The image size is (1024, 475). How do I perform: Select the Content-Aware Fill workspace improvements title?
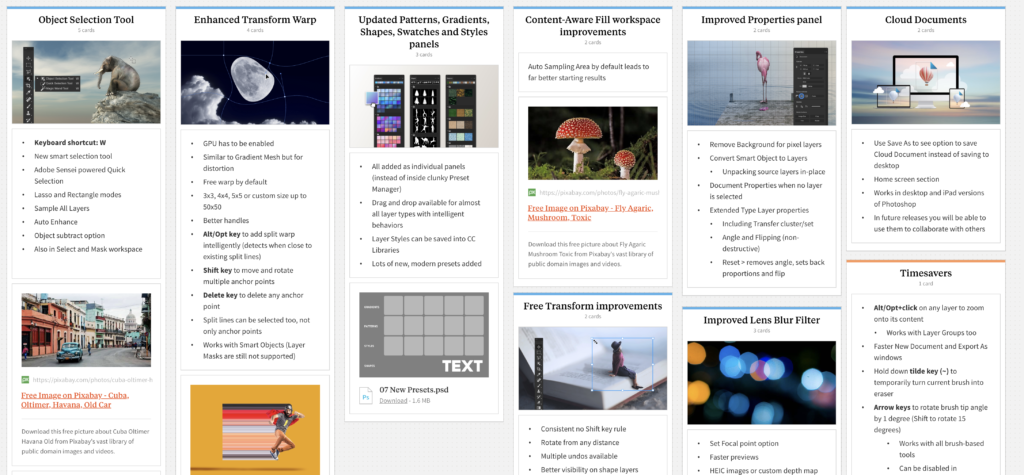point(592,25)
